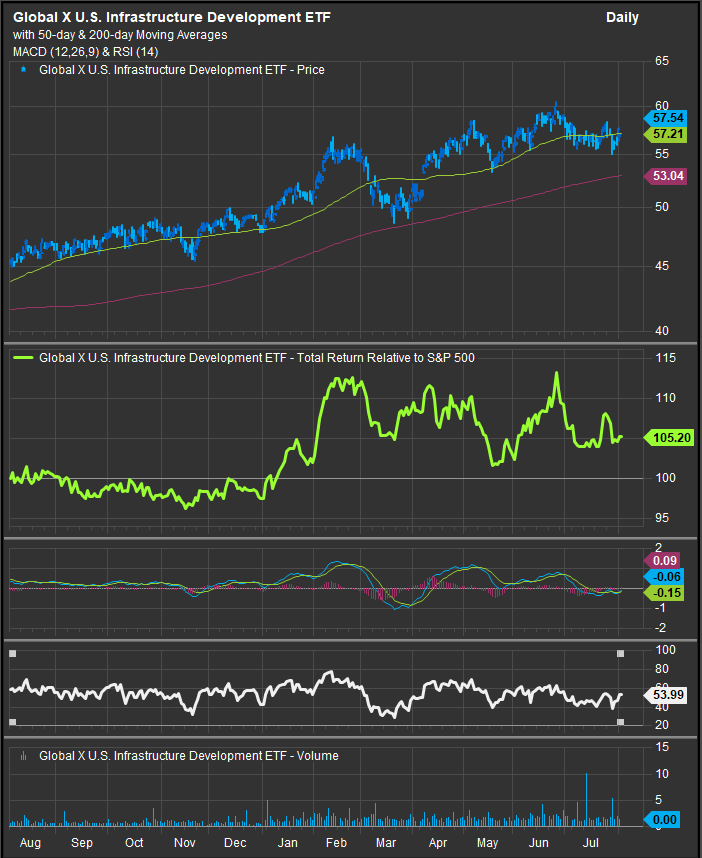Click the Jul month label on the time axis

click(x=590, y=843)
